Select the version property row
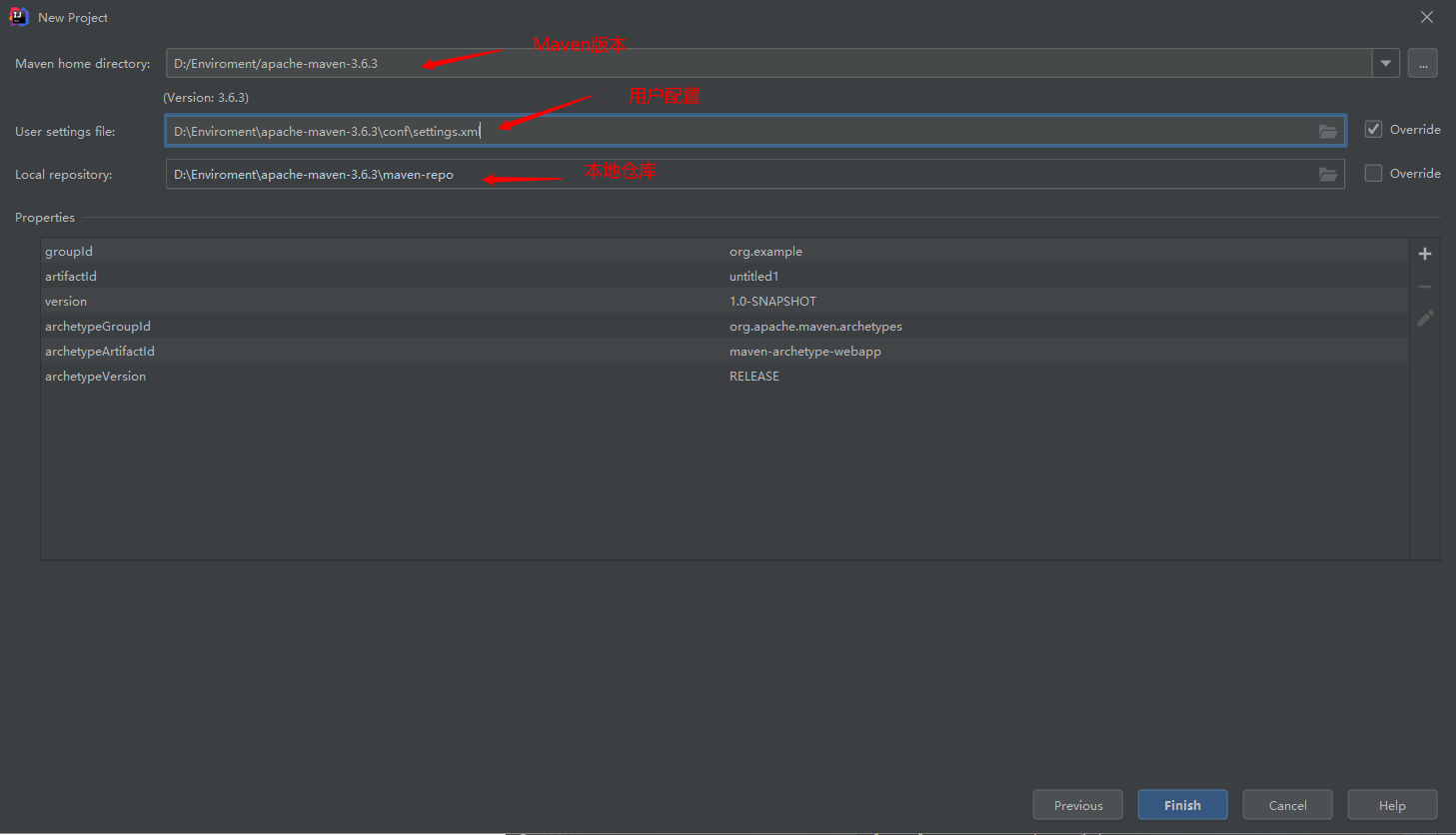Image resolution: width=1456 pixels, height=835 pixels. (725, 301)
